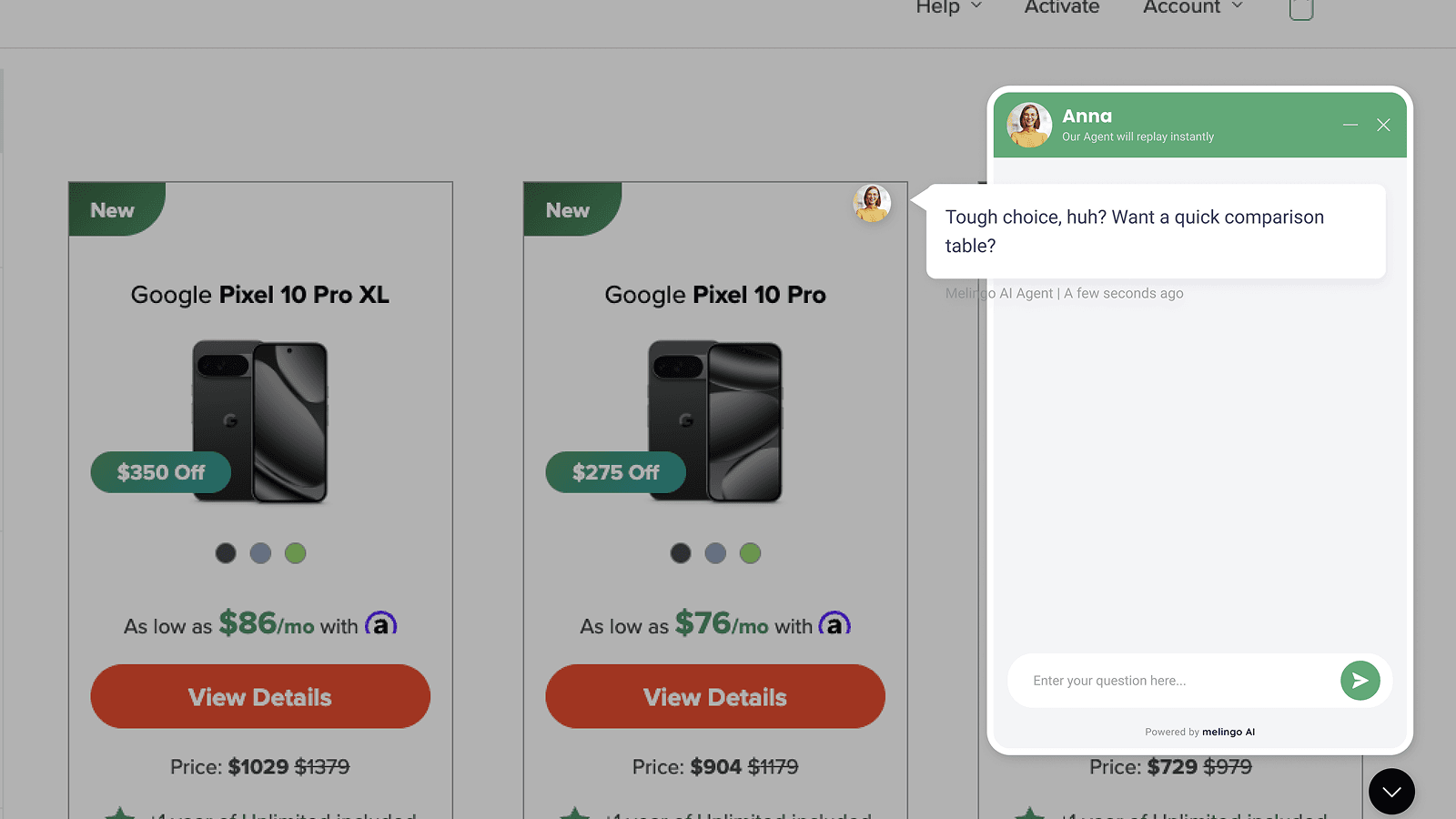The height and width of the screenshot is (819, 1456).
Task: Click the $275 Off badge
Action: coord(616,472)
